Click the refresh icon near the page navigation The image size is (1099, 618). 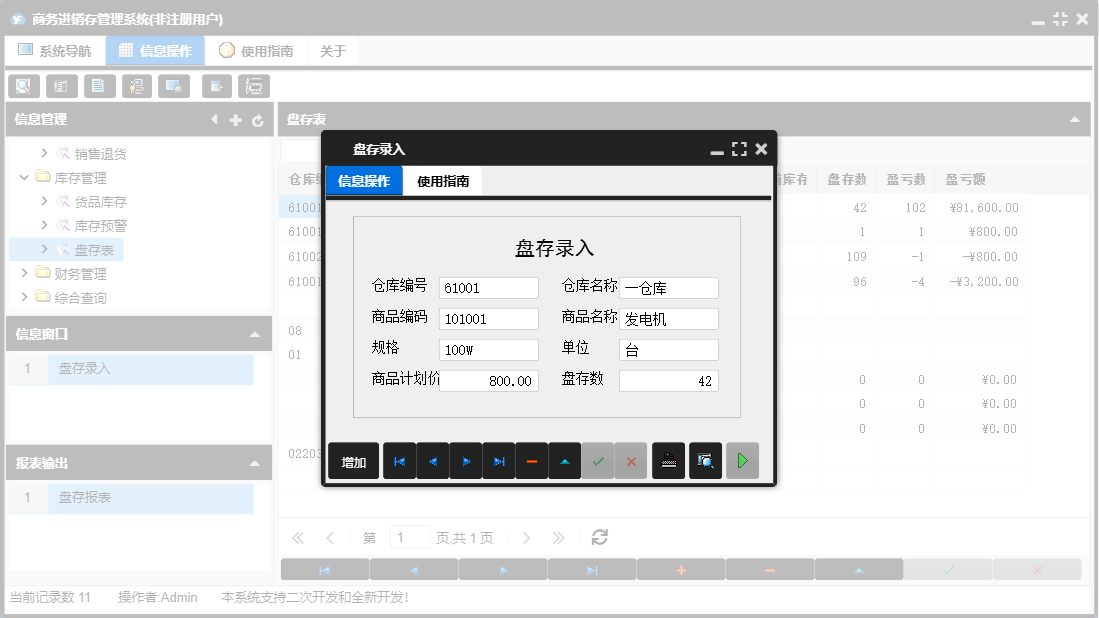point(598,536)
